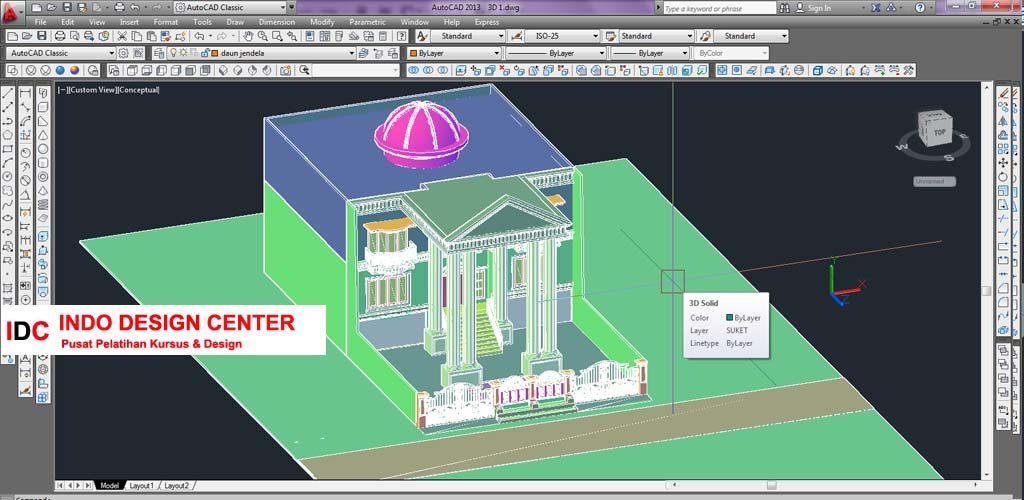The image size is (1024, 500).
Task: Open the Help icon in the title bar
Action: (920, 8)
